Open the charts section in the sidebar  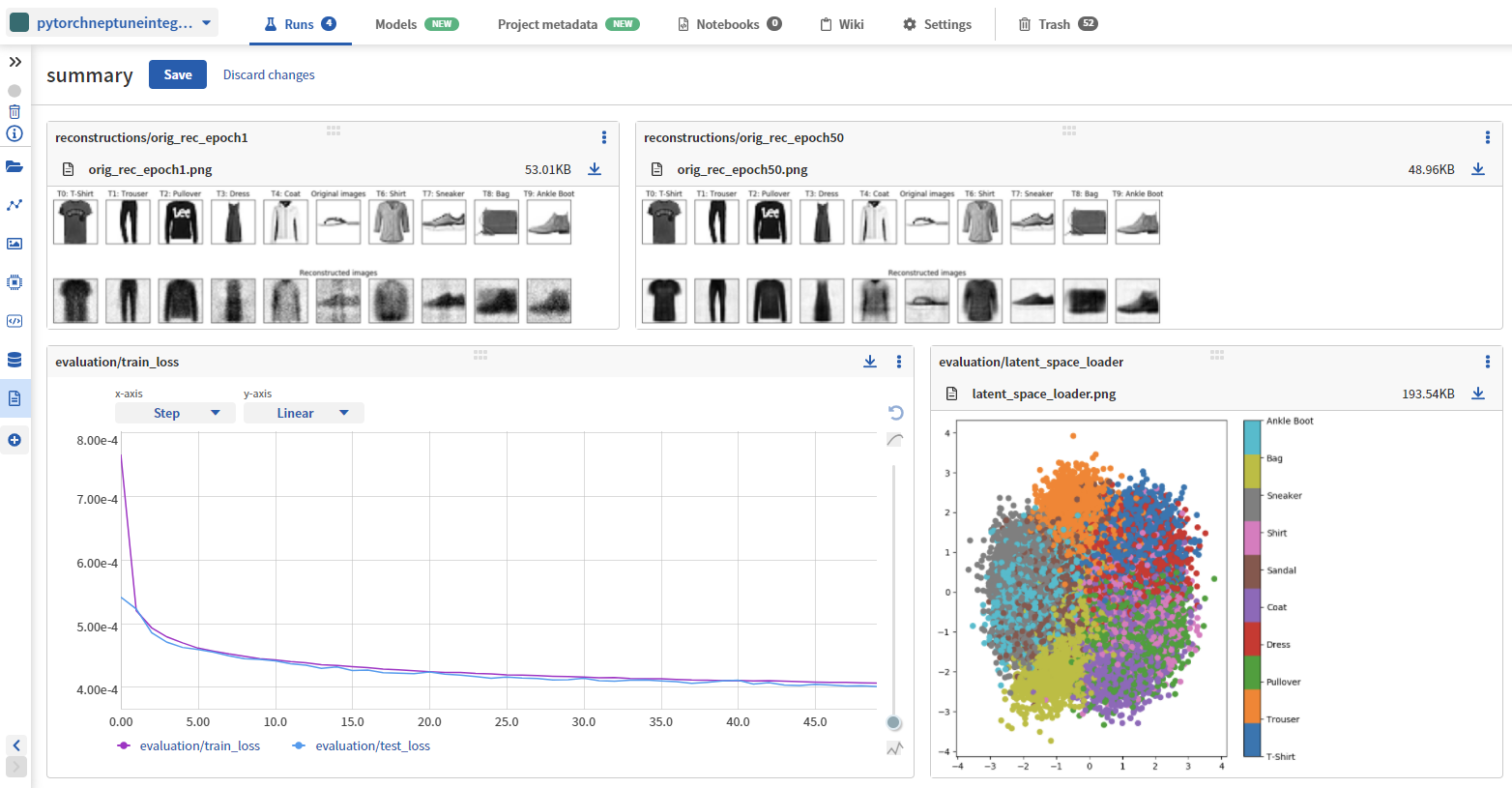[15, 205]
